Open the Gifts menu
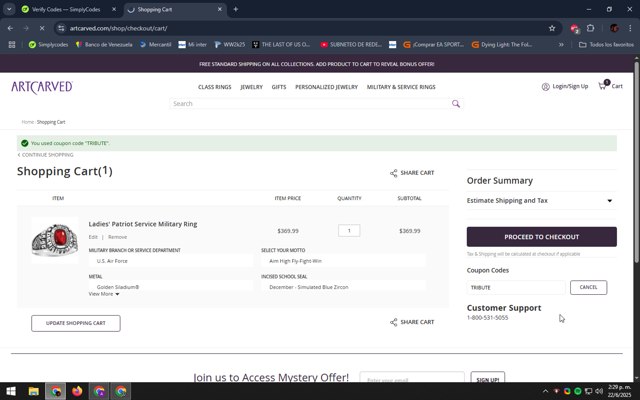640x400 pixels. click(x=279, y=87)
